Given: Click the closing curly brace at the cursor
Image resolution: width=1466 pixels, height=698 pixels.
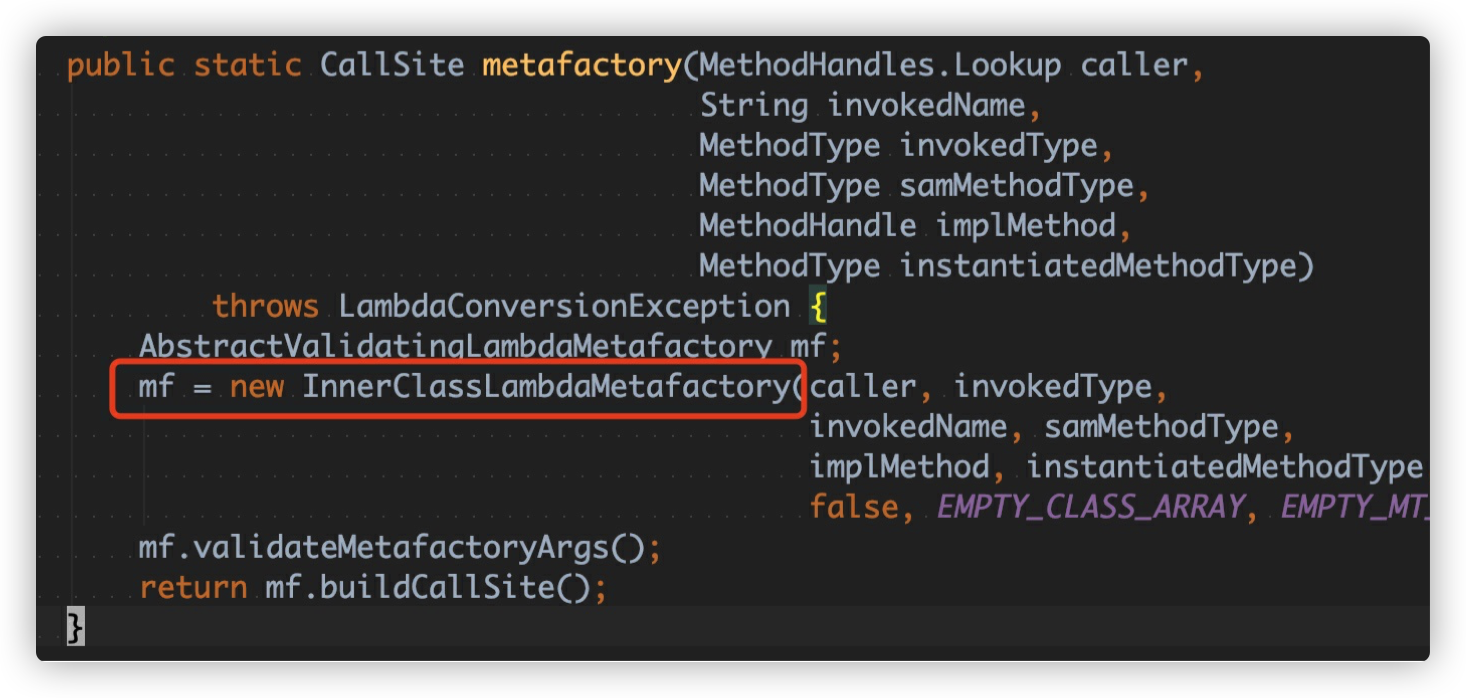Looking at the screenshot, I should coord(75,627).
